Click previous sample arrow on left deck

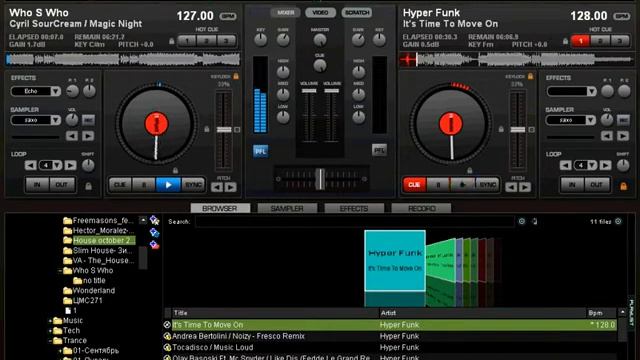tap(72, 136)
